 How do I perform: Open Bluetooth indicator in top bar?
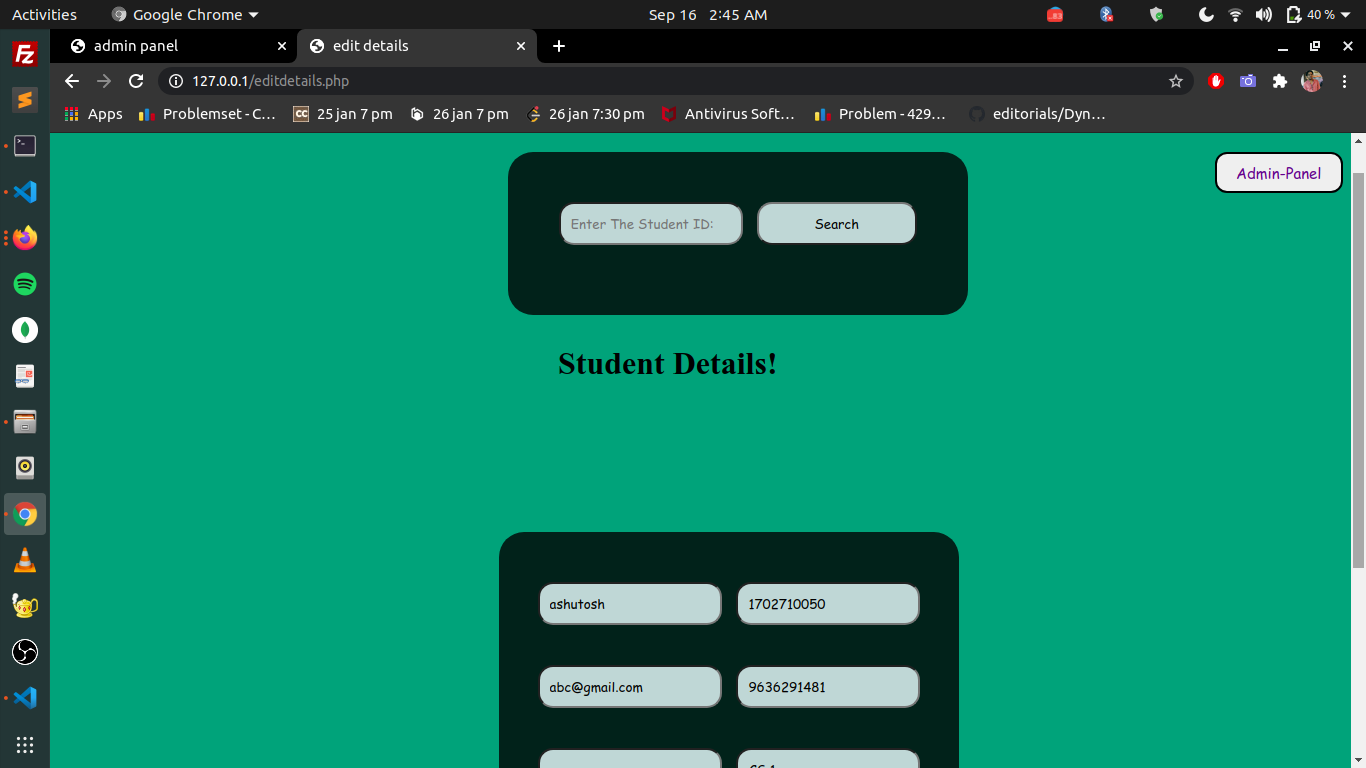1106,14
